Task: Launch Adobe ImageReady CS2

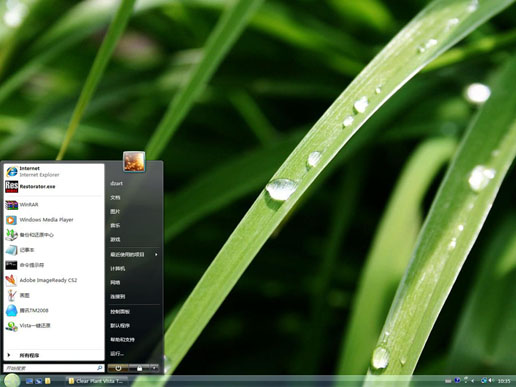Action: [54, 280]
